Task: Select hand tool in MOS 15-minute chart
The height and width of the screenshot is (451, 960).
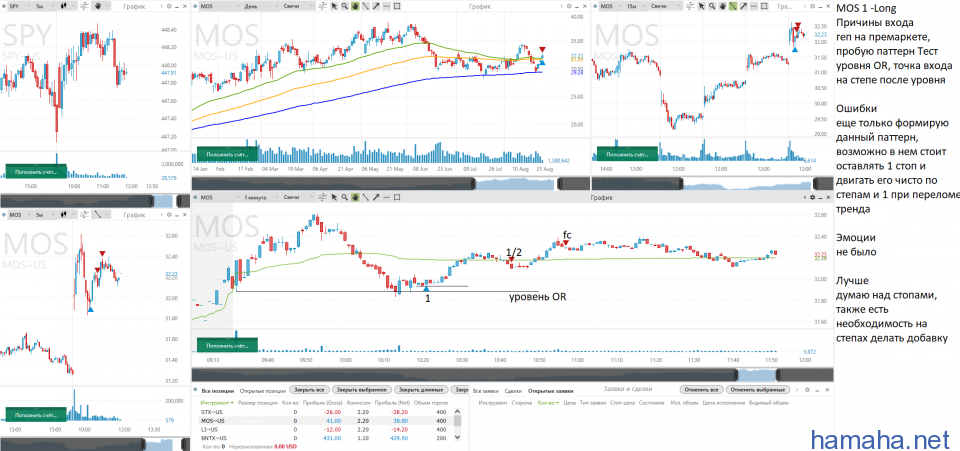Action: pyautogui.click(x=723, y=6)
